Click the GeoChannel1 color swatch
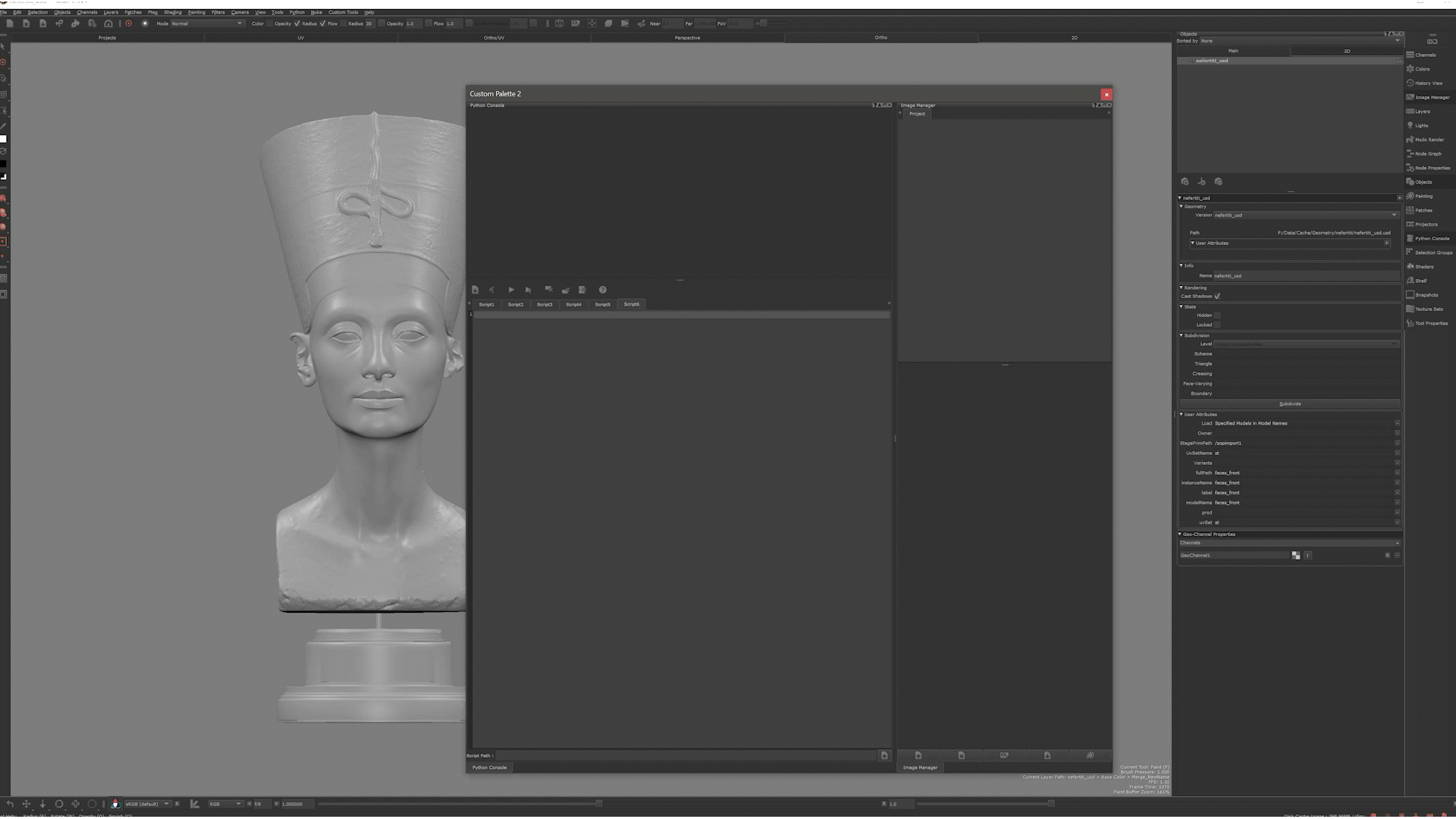 (x=1296, y=556)
